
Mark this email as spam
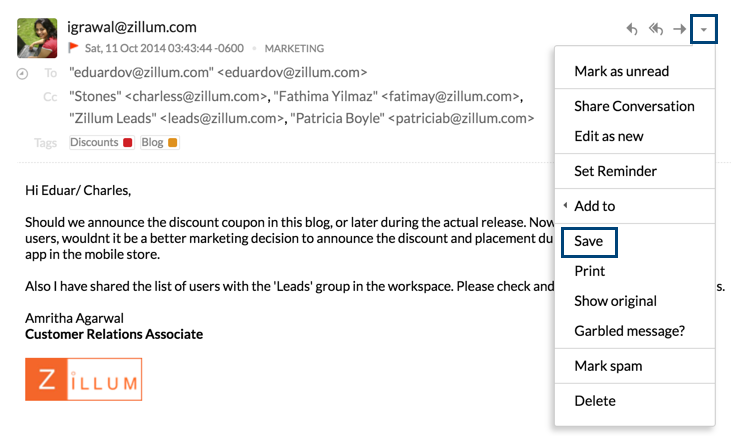(608, 366)
